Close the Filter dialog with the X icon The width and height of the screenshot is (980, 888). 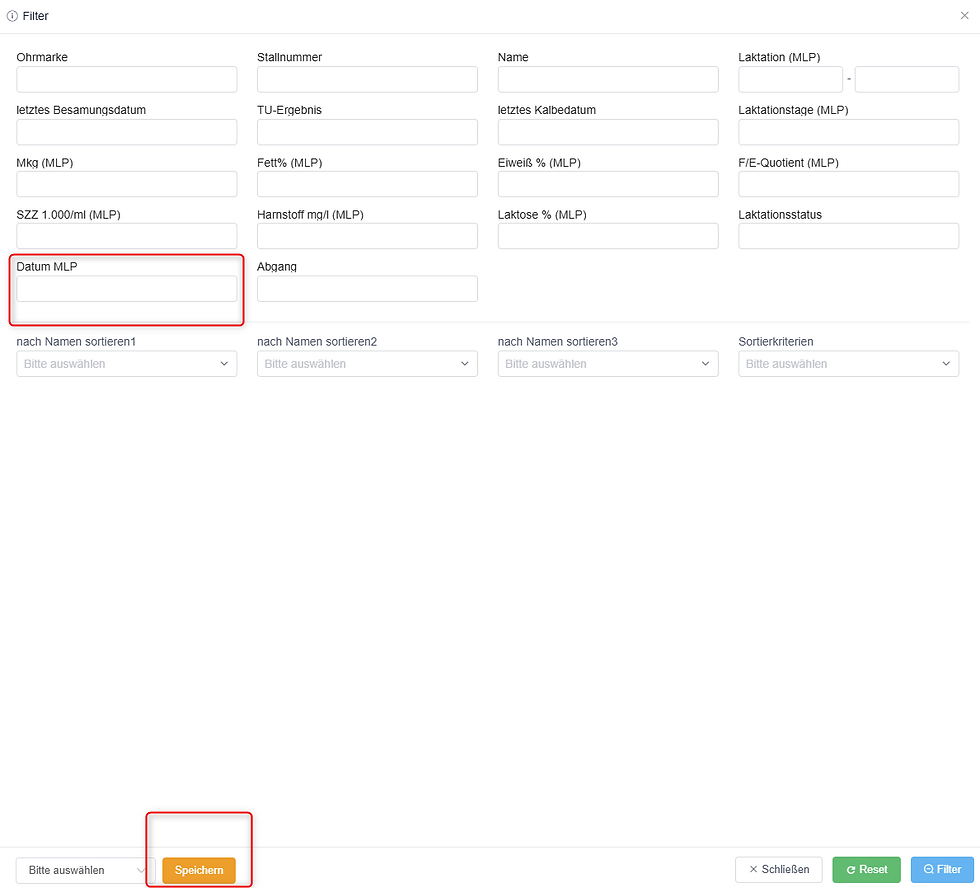(x=964, y=16)
